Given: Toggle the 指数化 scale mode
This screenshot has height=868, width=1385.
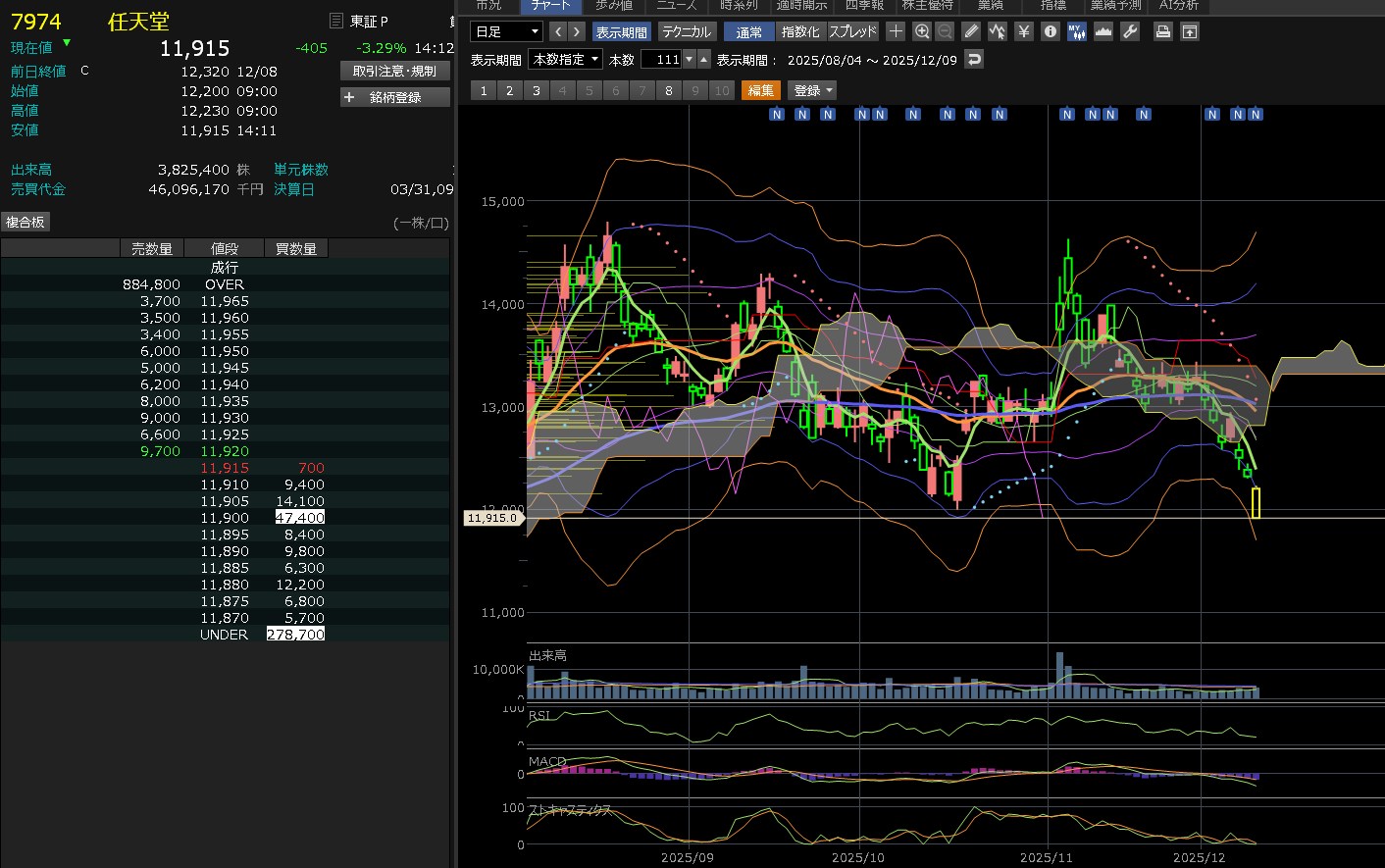Looking at the screenshot, I should tap(800, 31).
